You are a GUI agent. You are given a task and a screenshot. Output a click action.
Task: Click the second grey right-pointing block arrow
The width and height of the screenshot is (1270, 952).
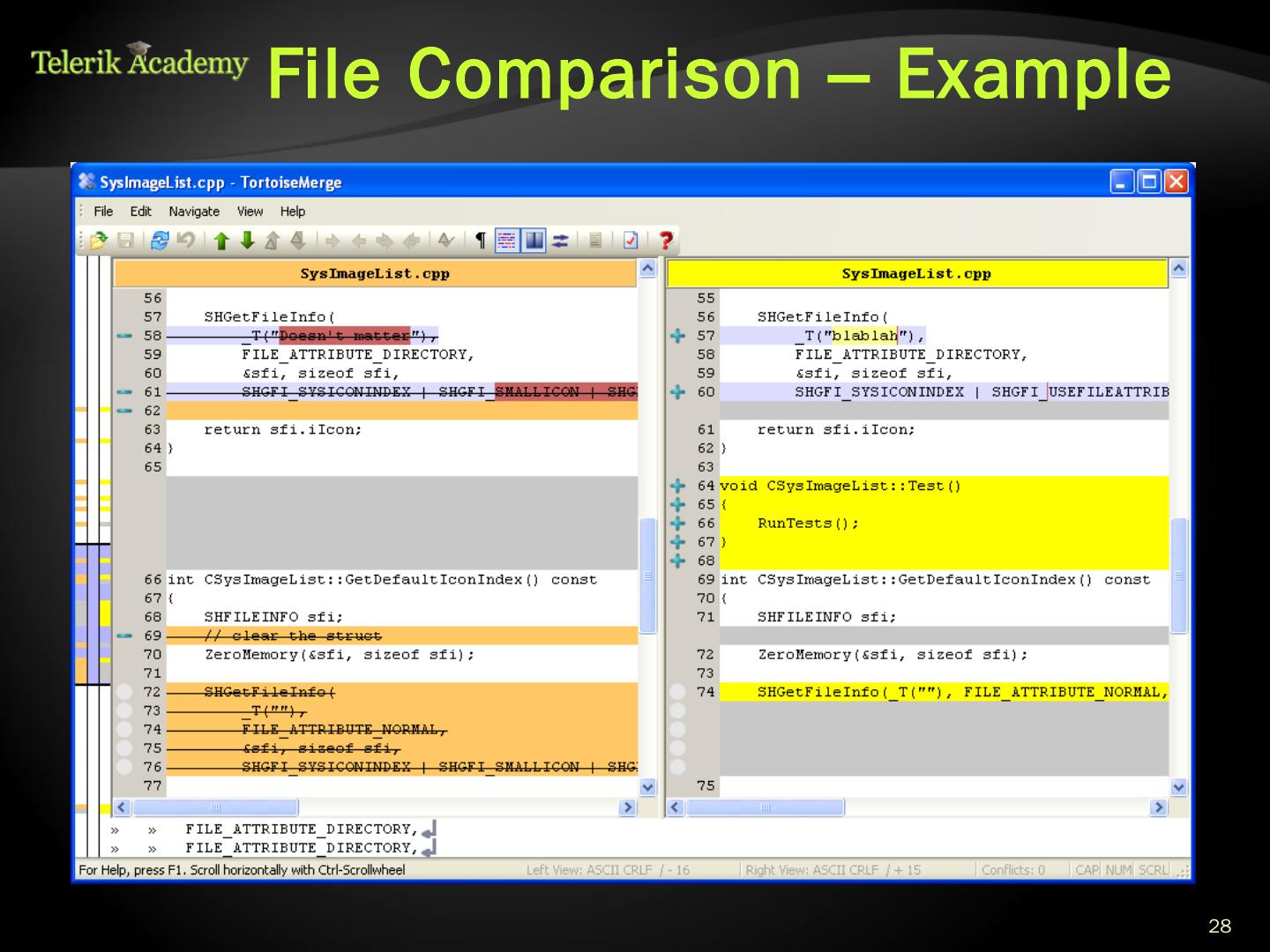coord(385,241)
